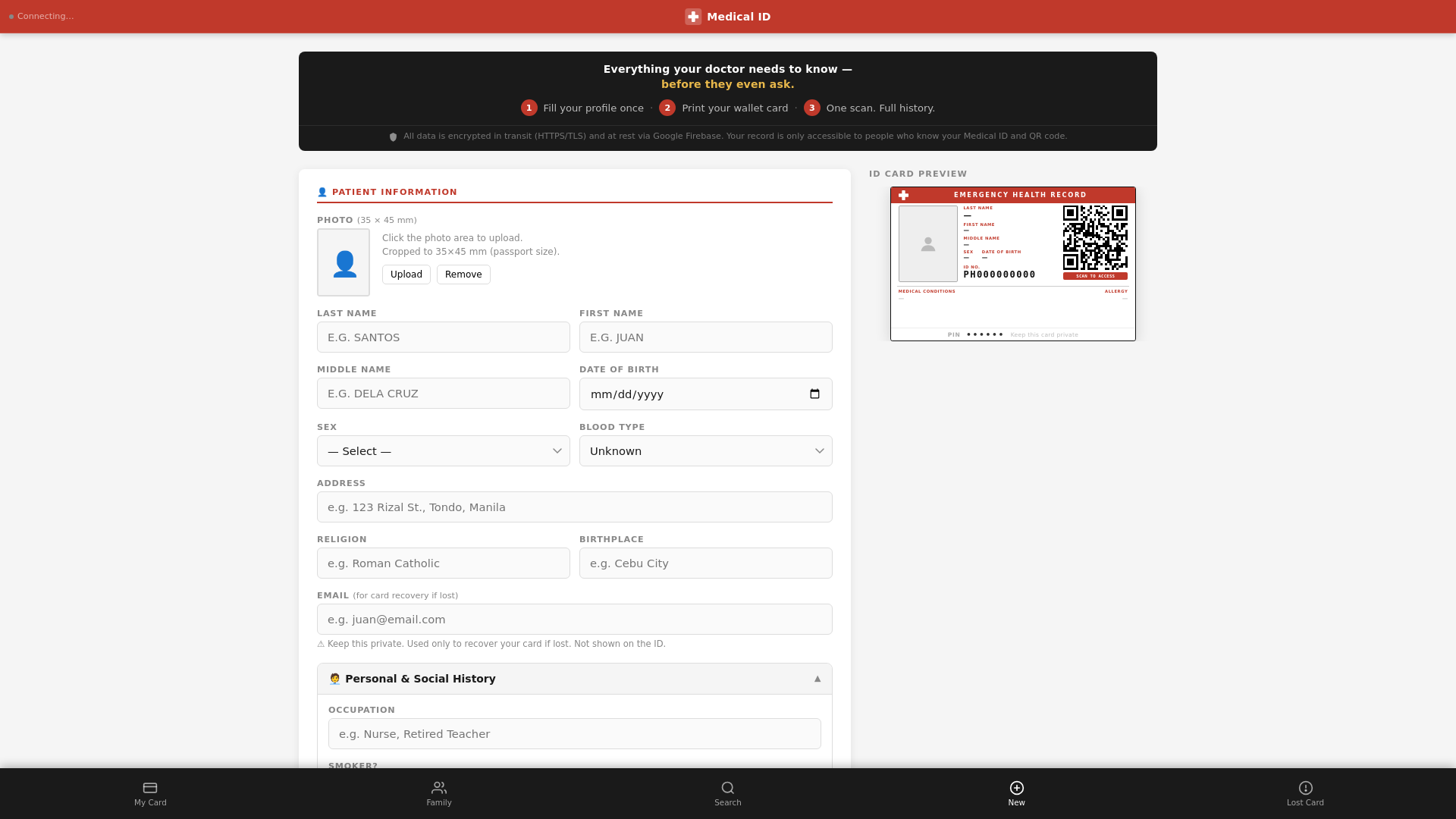Click the Connecting status indicator
The height and width of the screenshot is (819, 1456).
(42, 16)
